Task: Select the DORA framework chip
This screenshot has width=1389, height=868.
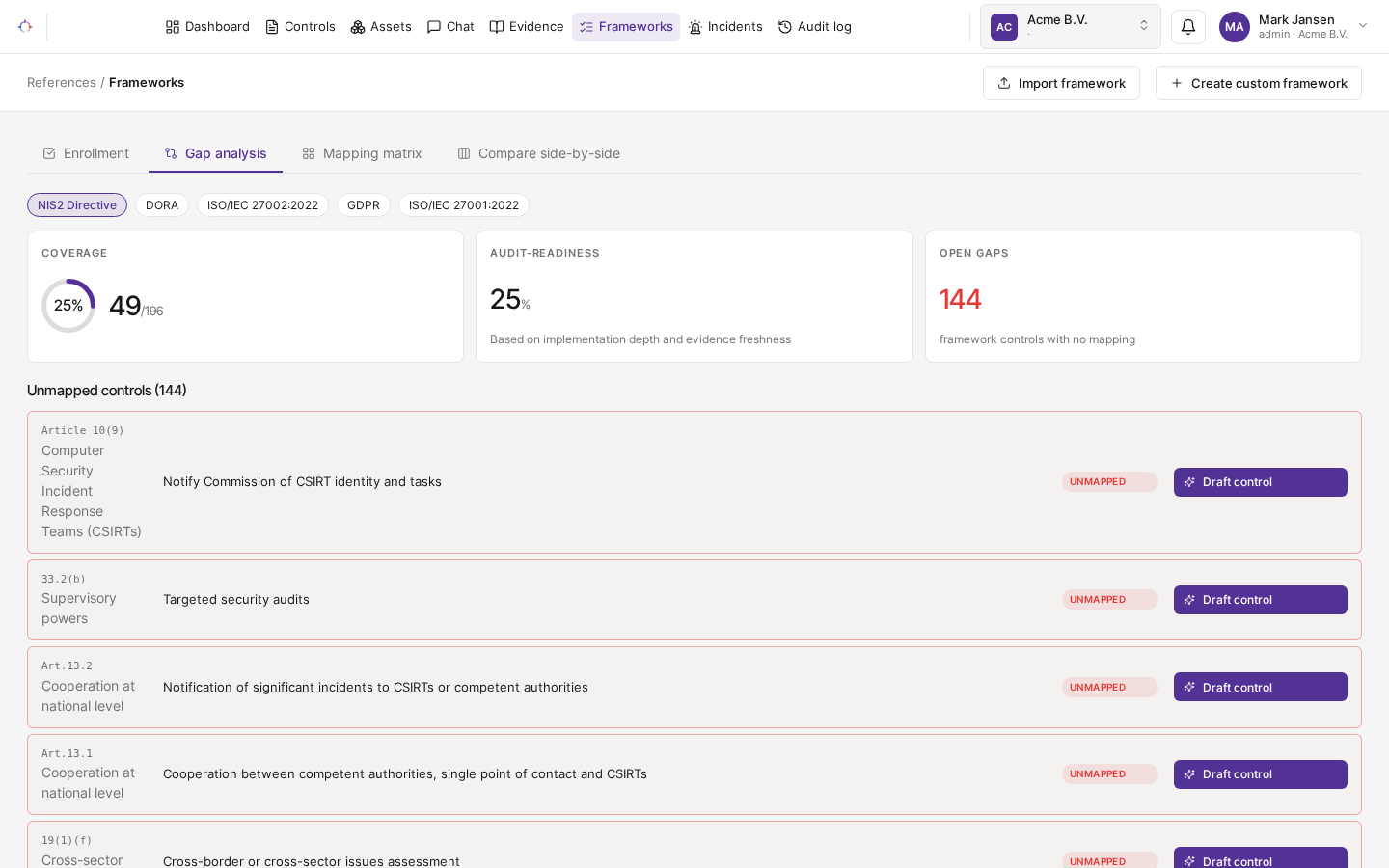Action: coord(162,205)
